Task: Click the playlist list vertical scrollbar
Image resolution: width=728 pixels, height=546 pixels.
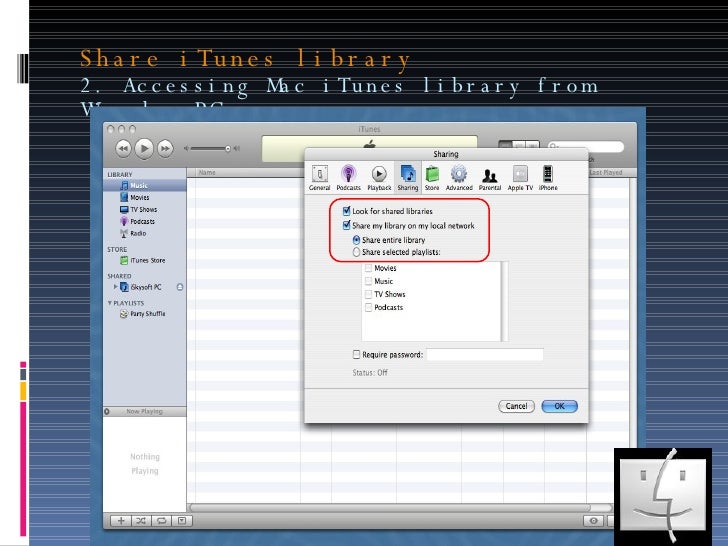Action: tap(504, 301)
